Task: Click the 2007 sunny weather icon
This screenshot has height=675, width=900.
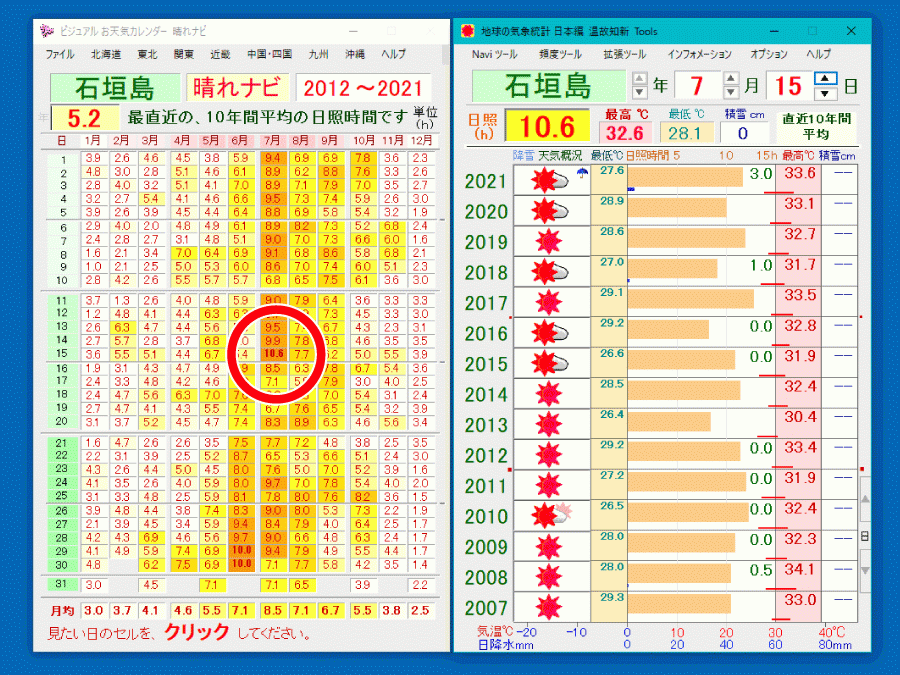Action: [x=549, y=607]
